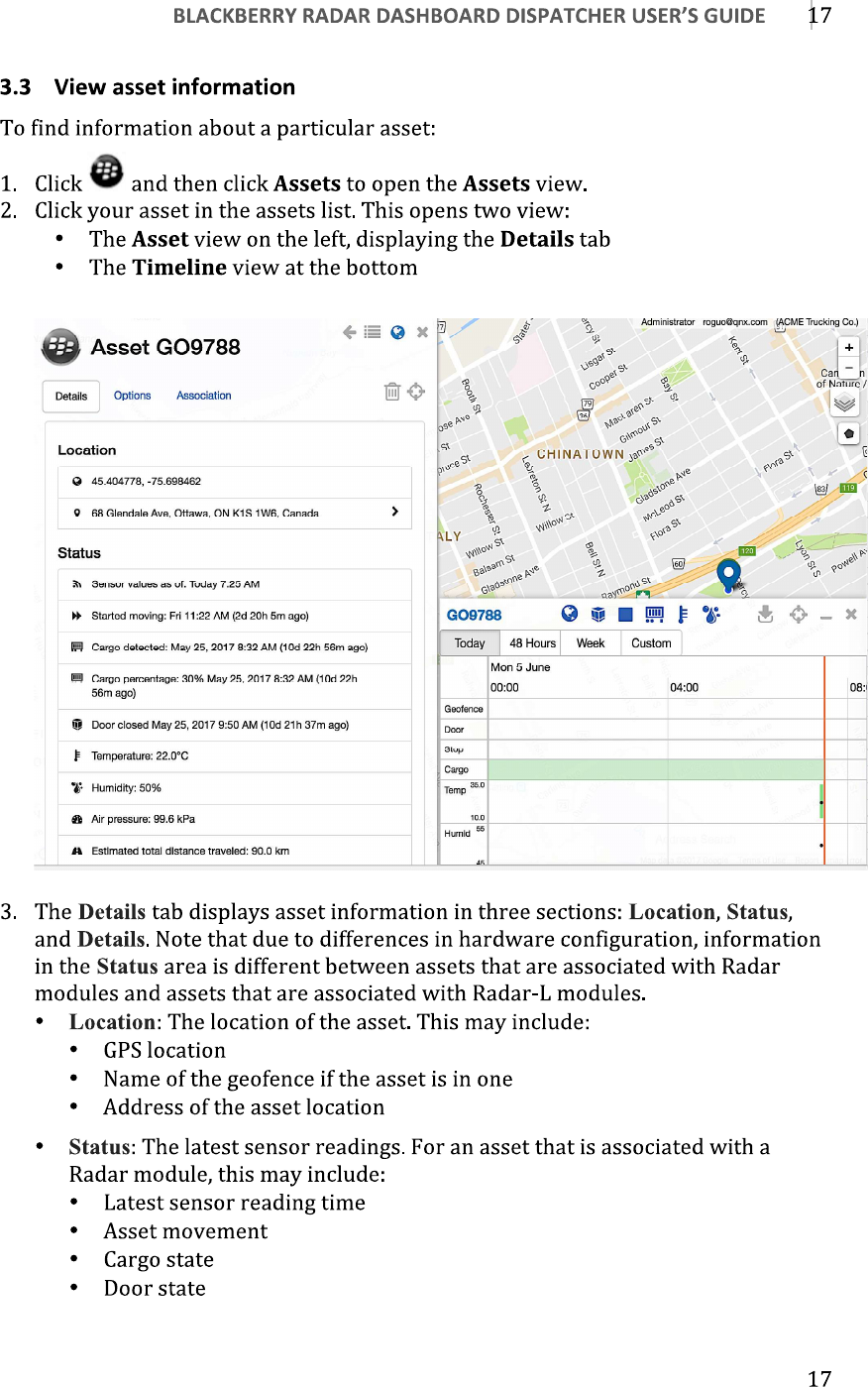Click the Door row label in timeline

(454, 730)
